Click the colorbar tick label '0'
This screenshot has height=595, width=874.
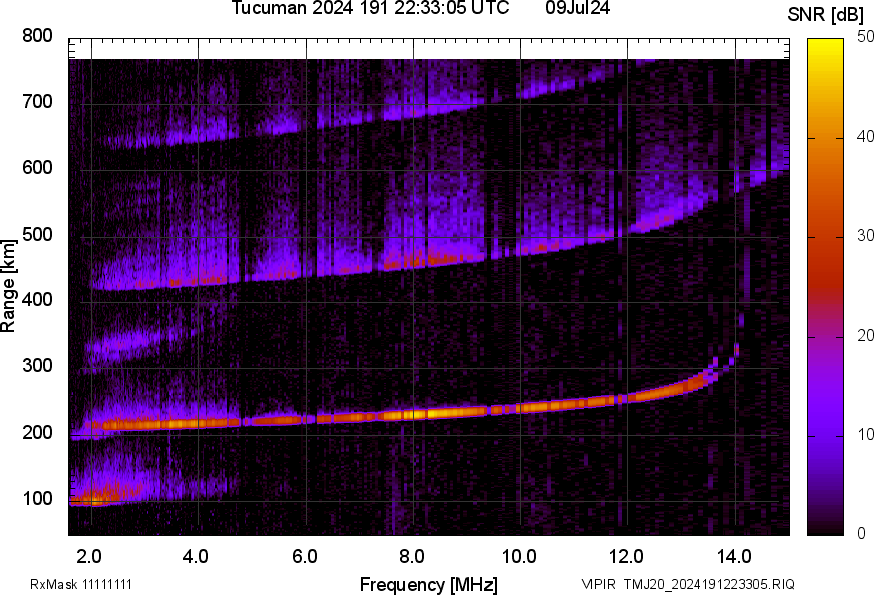pos(861,534)
